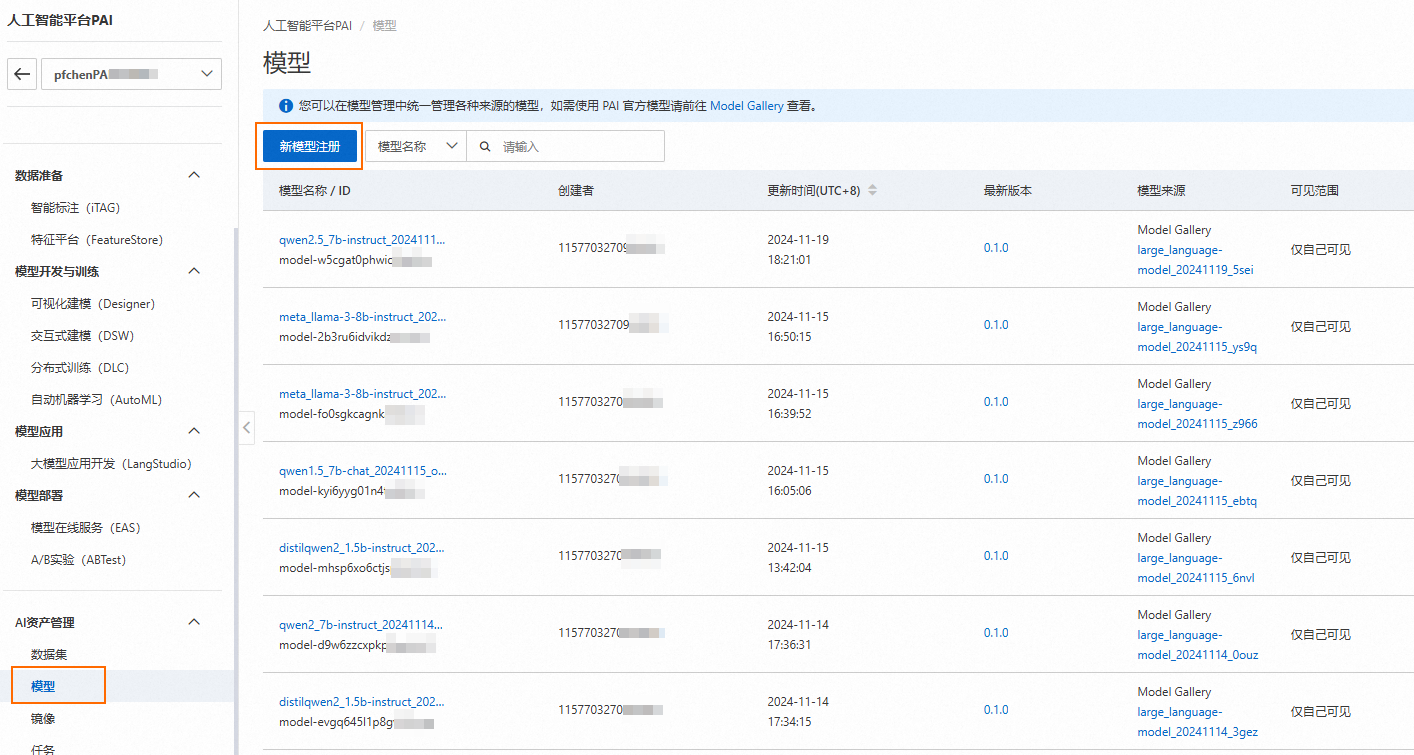This screenshot has width=1414, height=755.
Task: Open 模型在线服务 (EAS) in sidebar
Action: click(86, 528)
